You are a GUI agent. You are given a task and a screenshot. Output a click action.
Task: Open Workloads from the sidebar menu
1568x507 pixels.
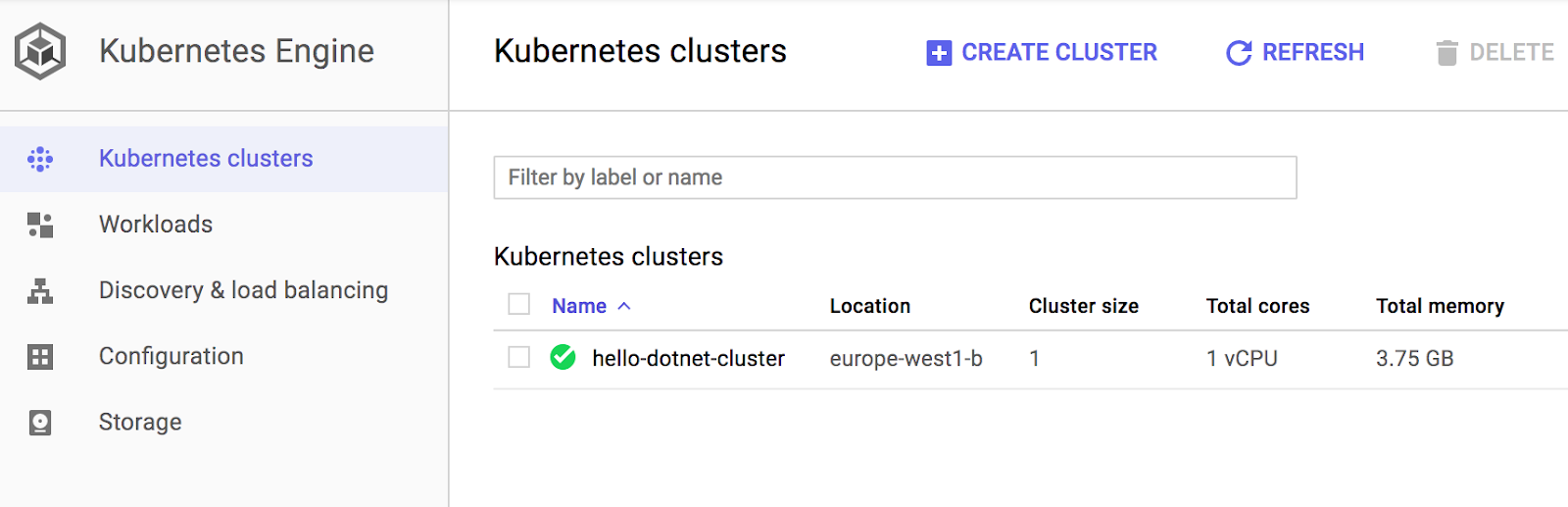click(x=156, y=225)
